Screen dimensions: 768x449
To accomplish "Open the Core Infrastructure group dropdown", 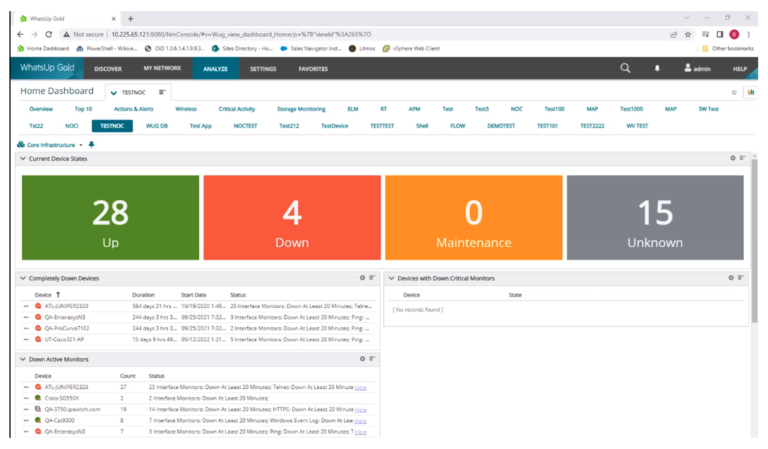I will pos(81,144).
